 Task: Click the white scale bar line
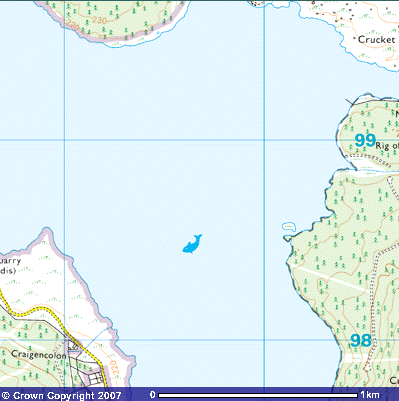pos(258,396)
